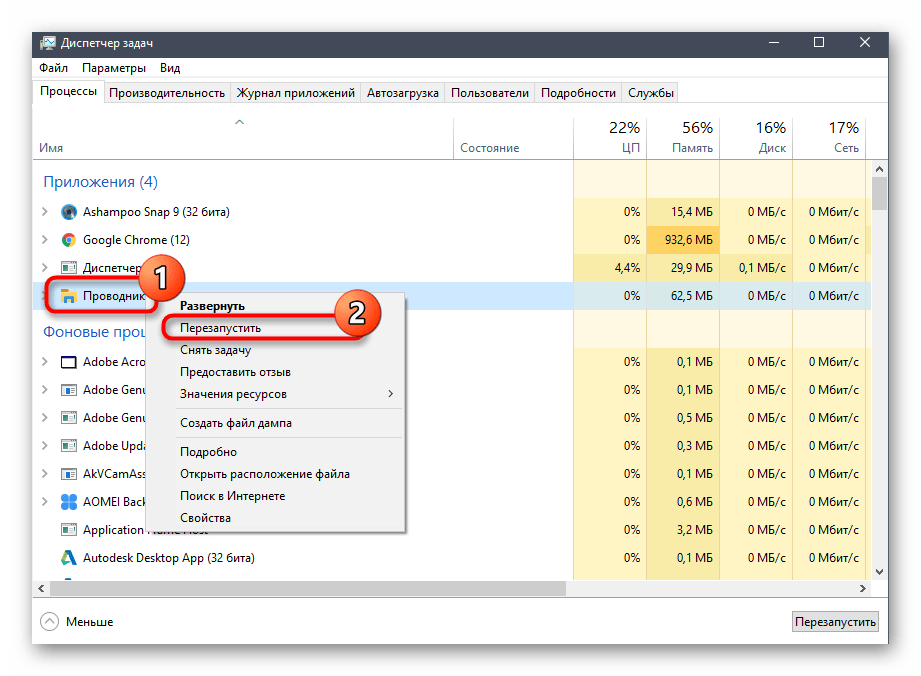Click the Application Frame Host icon
This screenshot has height=676, width=921.
coord(69,530)
